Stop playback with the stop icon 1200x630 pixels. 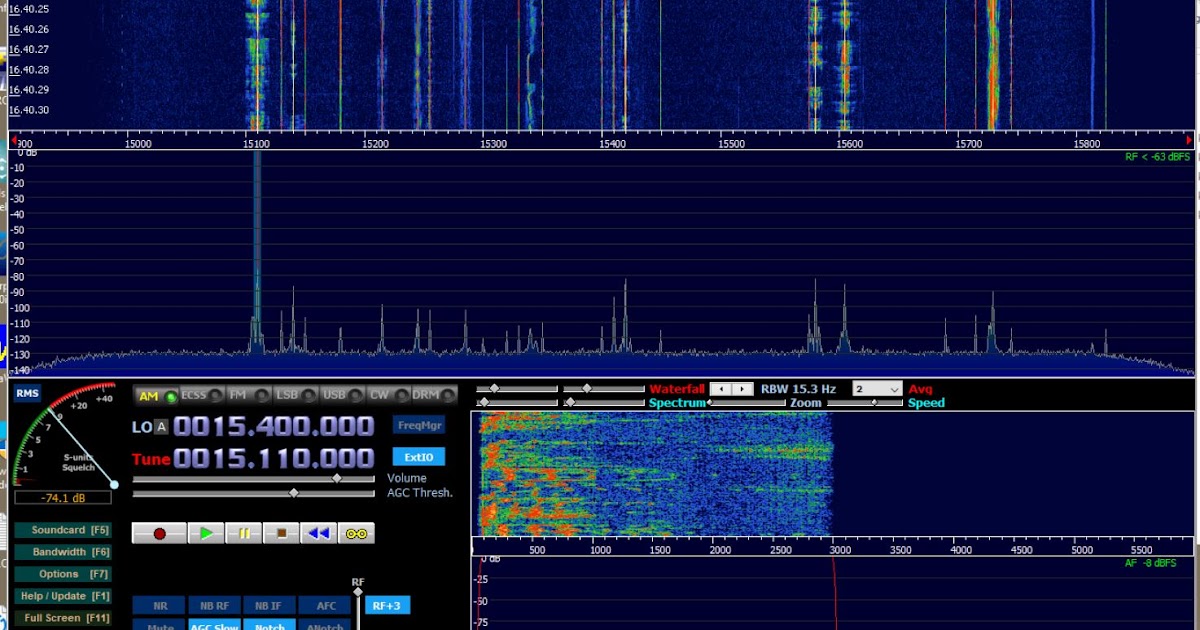point(281,532)
